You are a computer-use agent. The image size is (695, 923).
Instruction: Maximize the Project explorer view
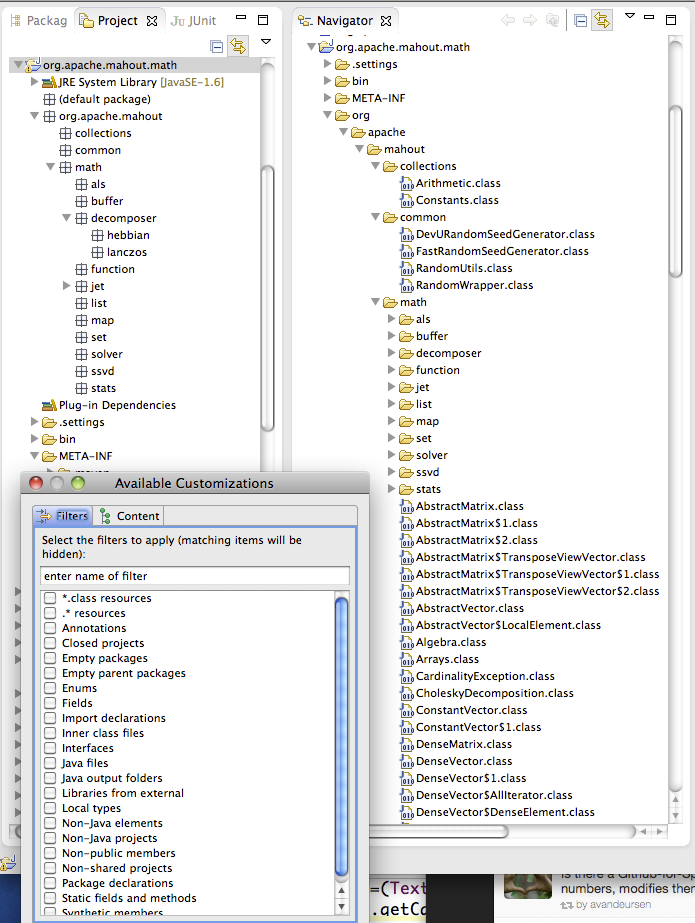pos(263,20)
